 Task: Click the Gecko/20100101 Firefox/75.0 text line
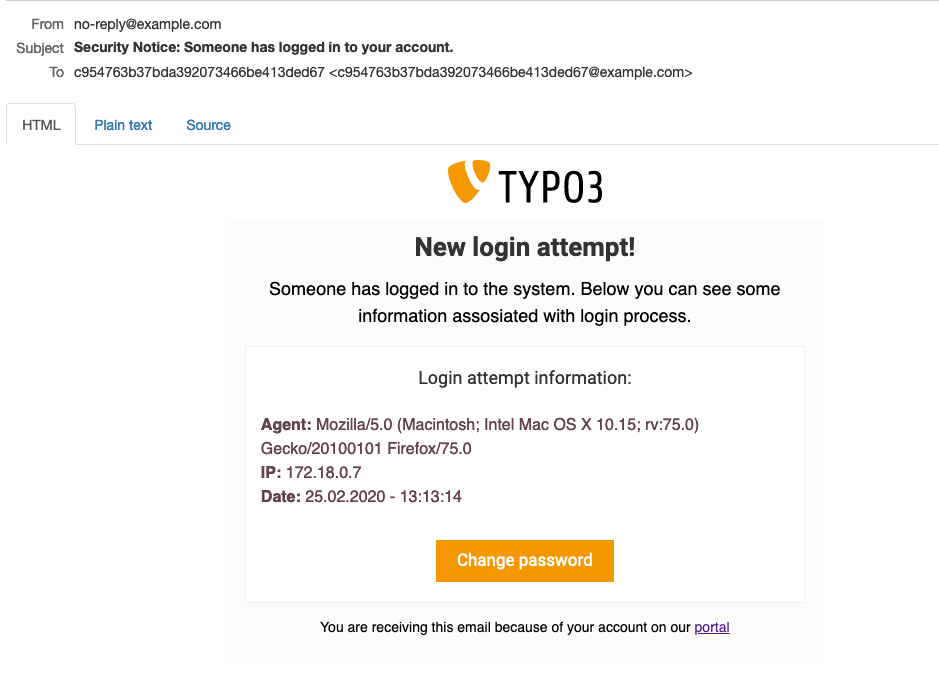click(366, 448)
